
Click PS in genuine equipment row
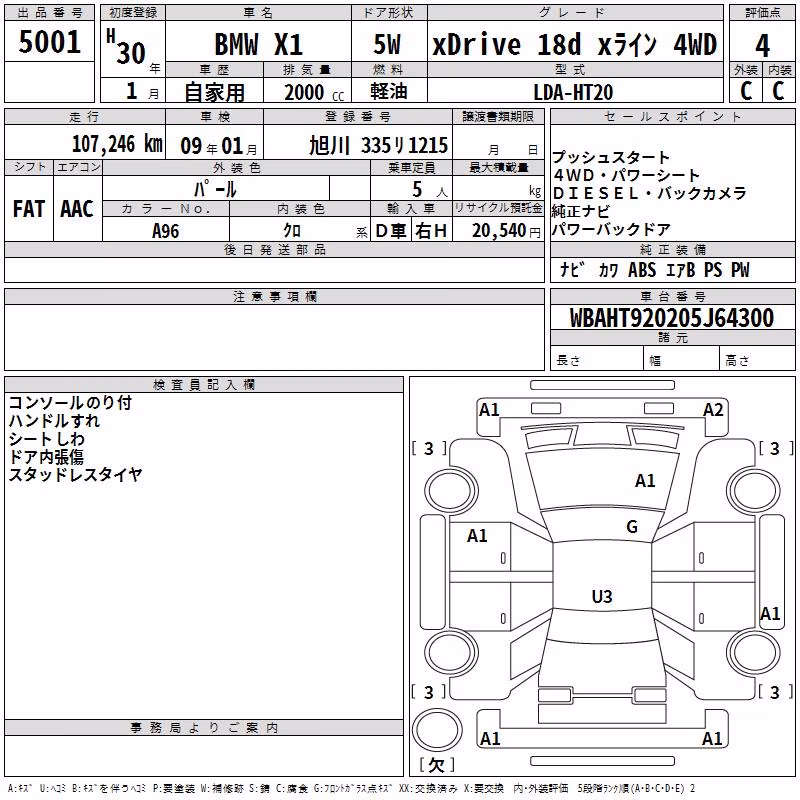pyautogui.click(x=713, y=270)
